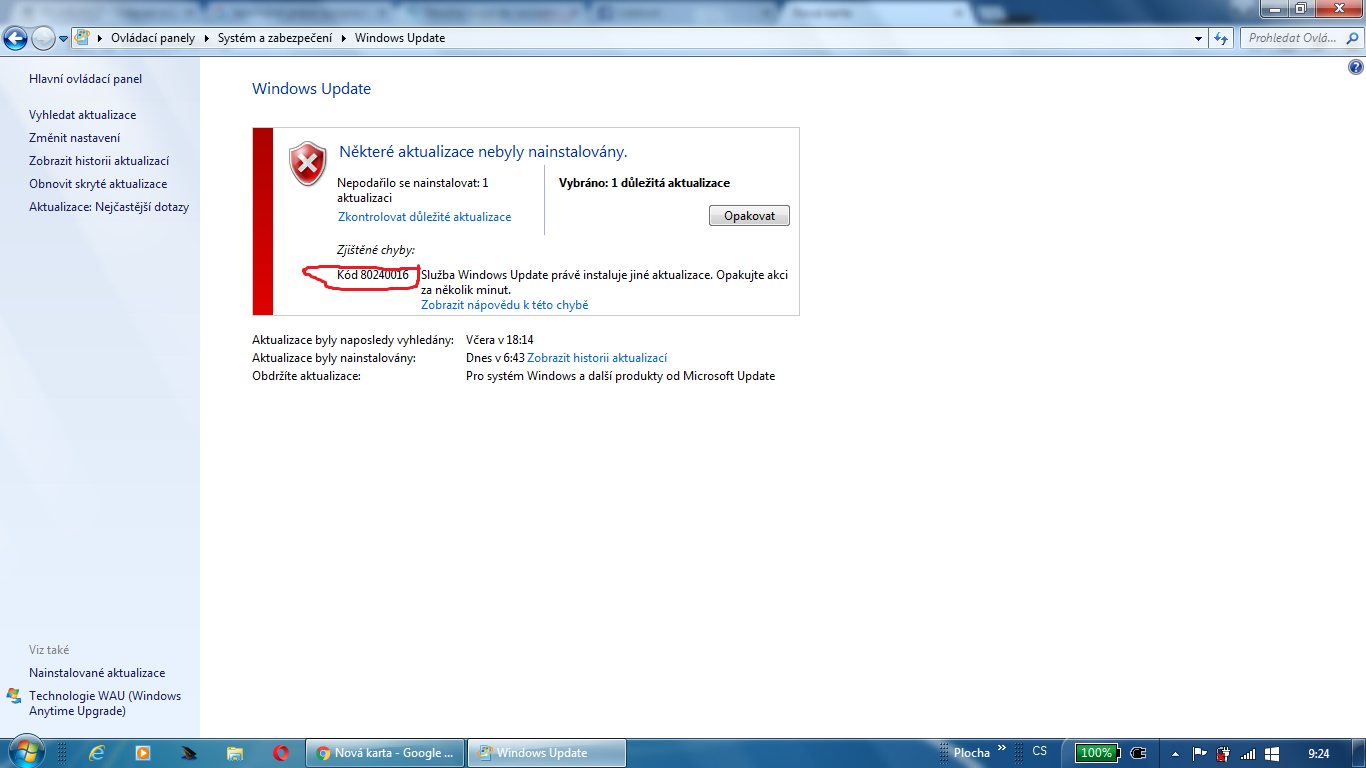
Task: Open Zkontrolovat důležité aktualizace link
Action: [x=425, y=217]
